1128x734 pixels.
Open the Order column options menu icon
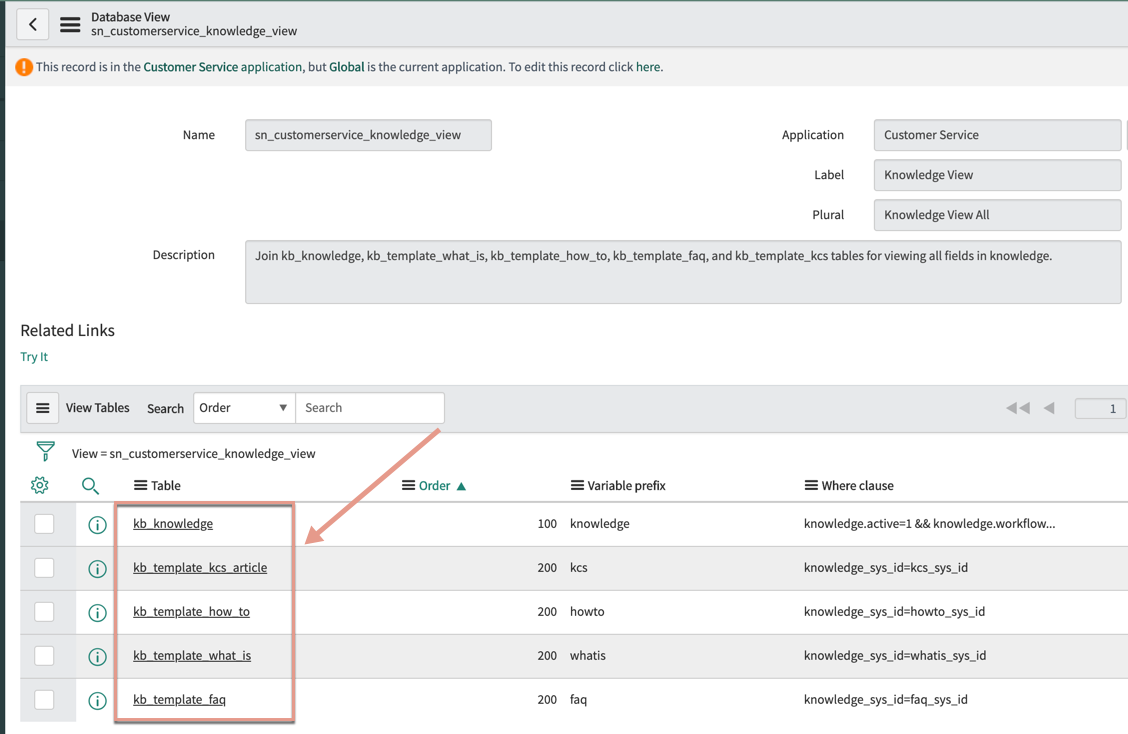(408, 486)
